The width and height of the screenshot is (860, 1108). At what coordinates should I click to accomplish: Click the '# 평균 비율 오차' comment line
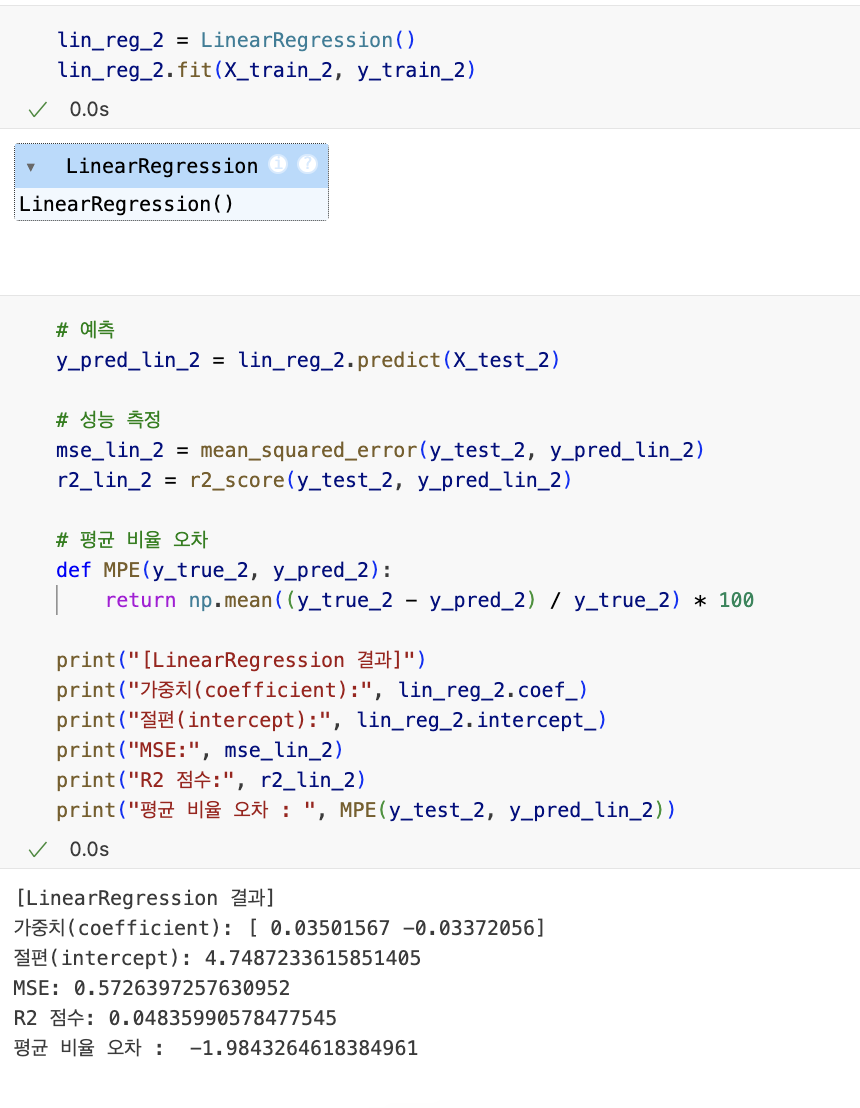coord(132,541)
